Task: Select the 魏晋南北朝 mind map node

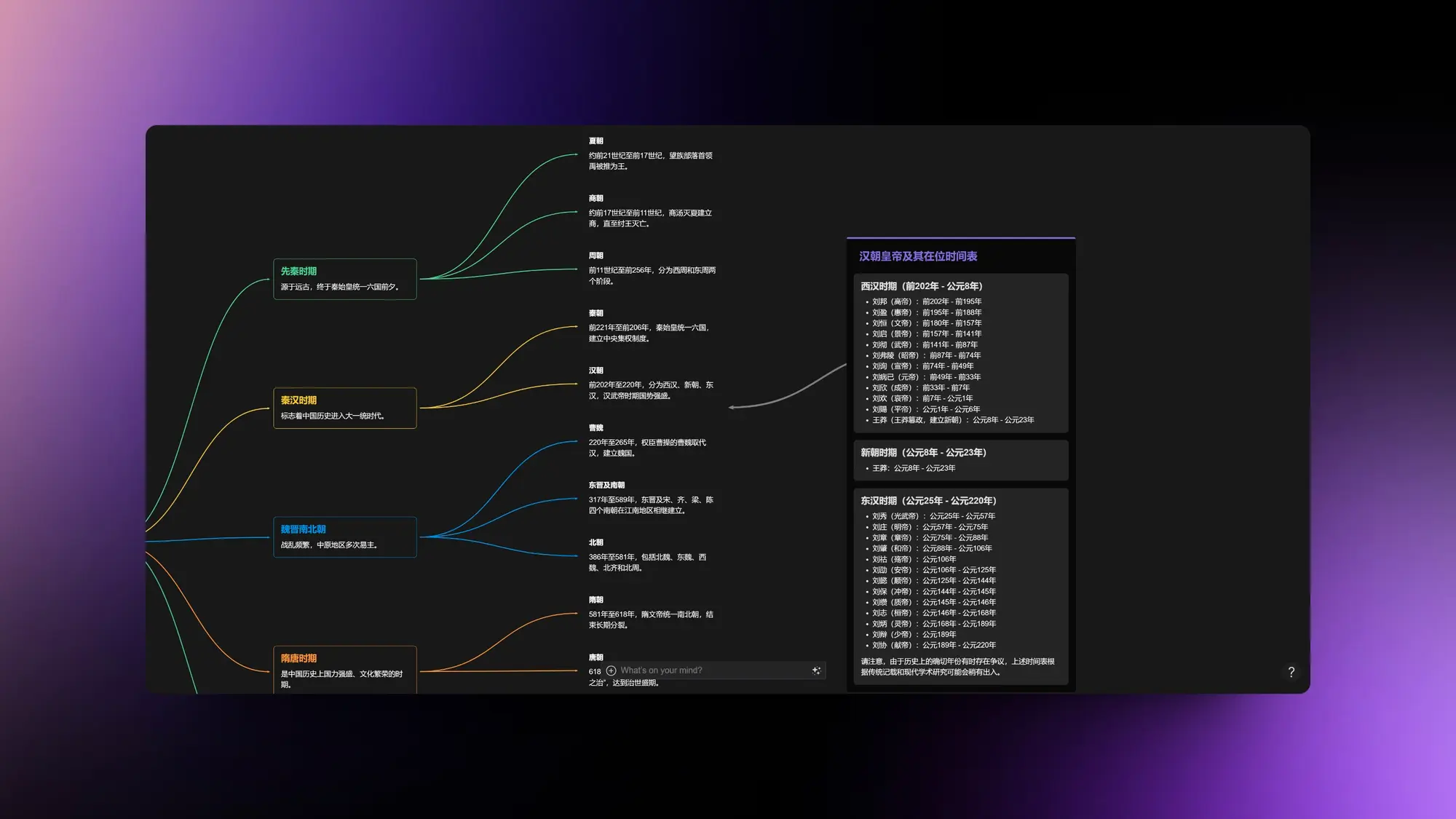Action: [344, 537]
